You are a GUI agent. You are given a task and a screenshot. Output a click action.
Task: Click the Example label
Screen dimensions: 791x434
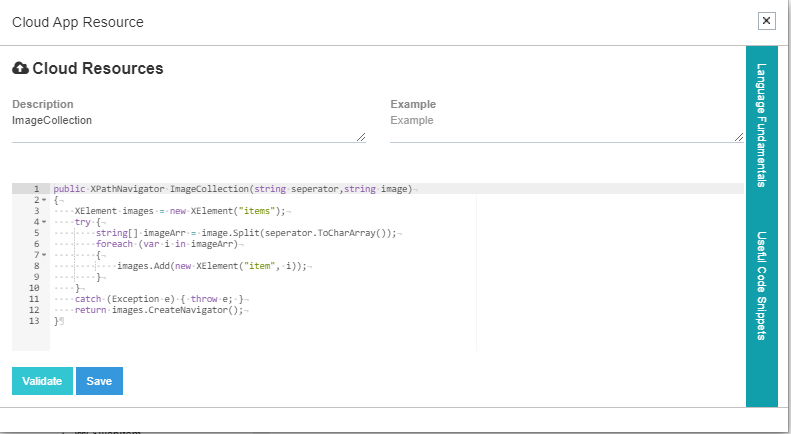coord(413,104)
